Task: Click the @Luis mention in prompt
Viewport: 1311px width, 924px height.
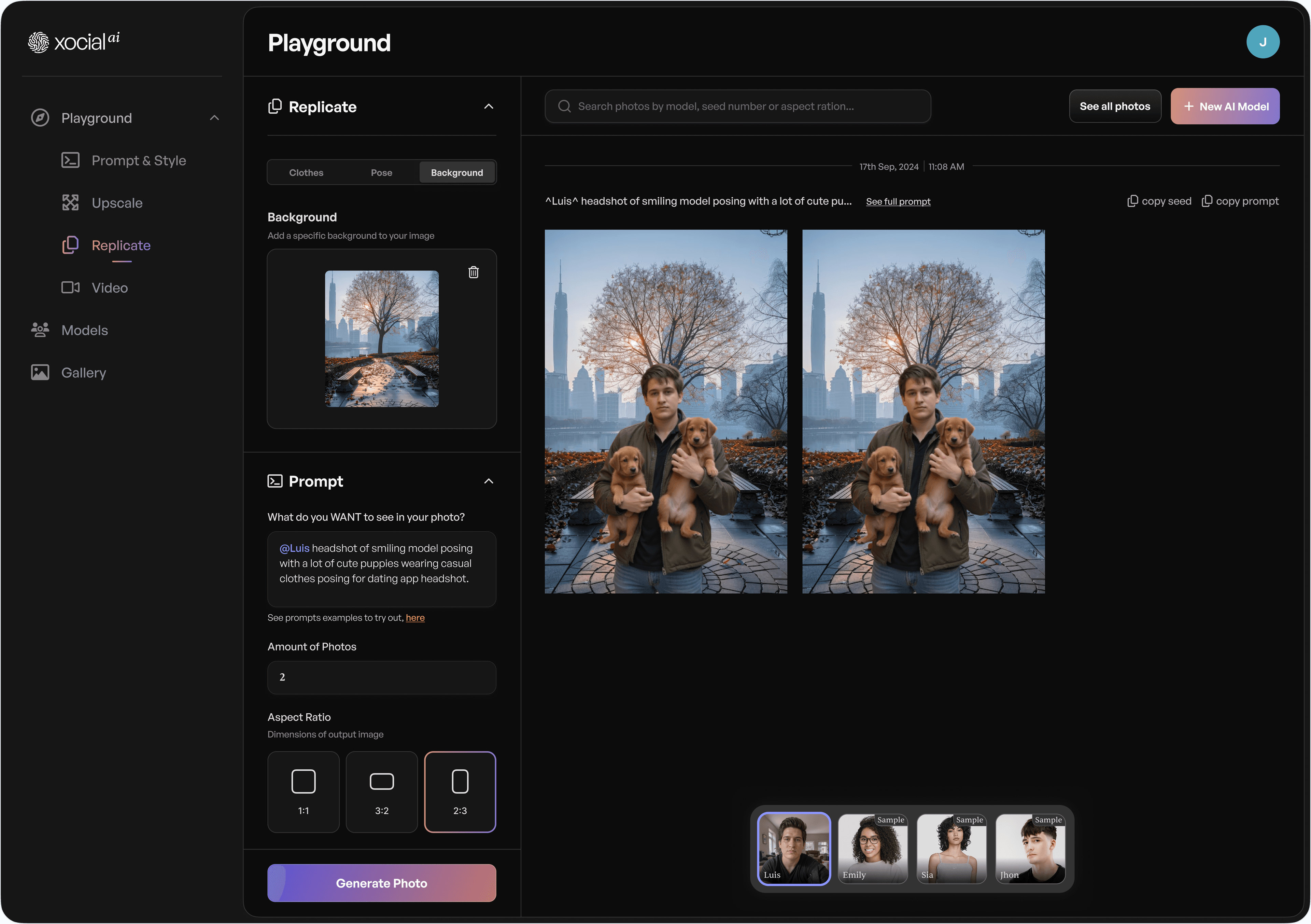Action: coord(294,548)
